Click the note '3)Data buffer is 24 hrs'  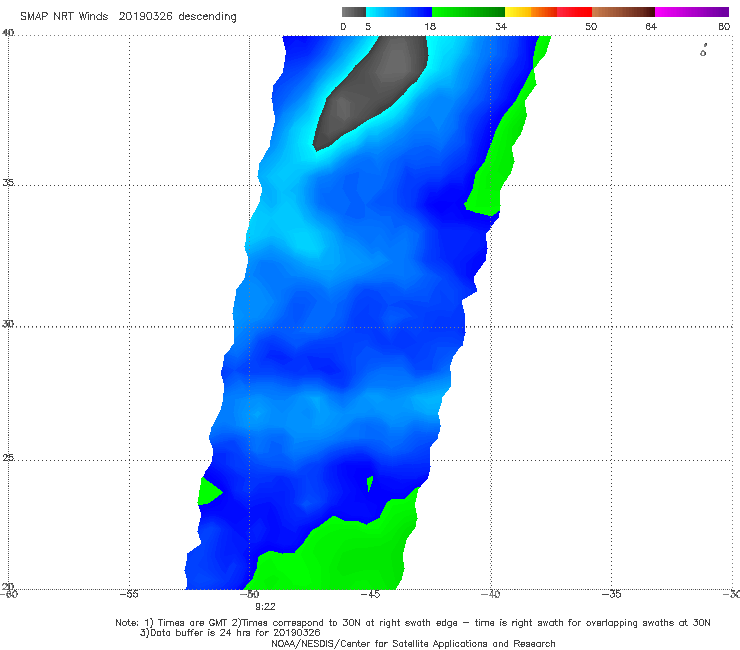click(230, 633)
